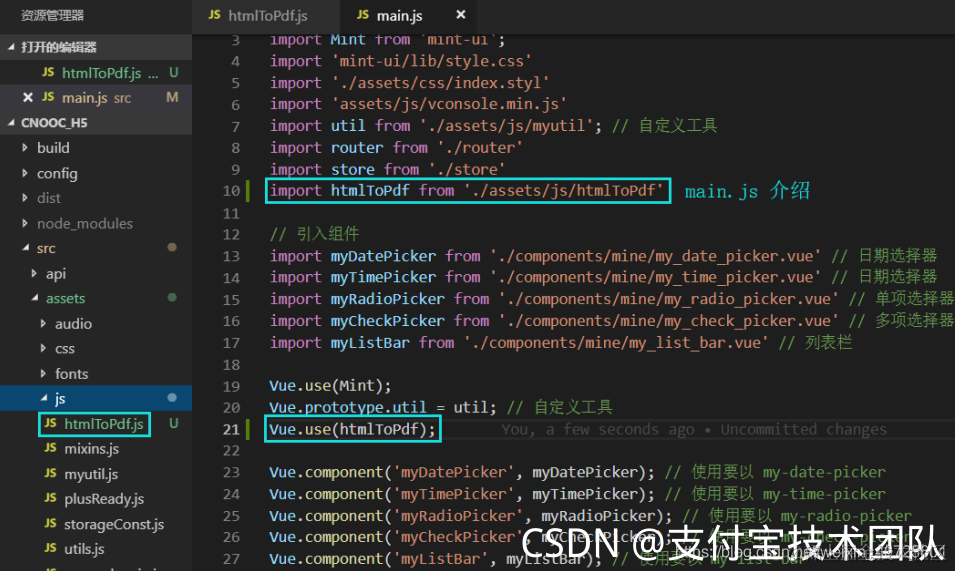Screen dimensions: 955x571
Task: Click JS icon on main.js tab
Action: (x=363, y=15)
